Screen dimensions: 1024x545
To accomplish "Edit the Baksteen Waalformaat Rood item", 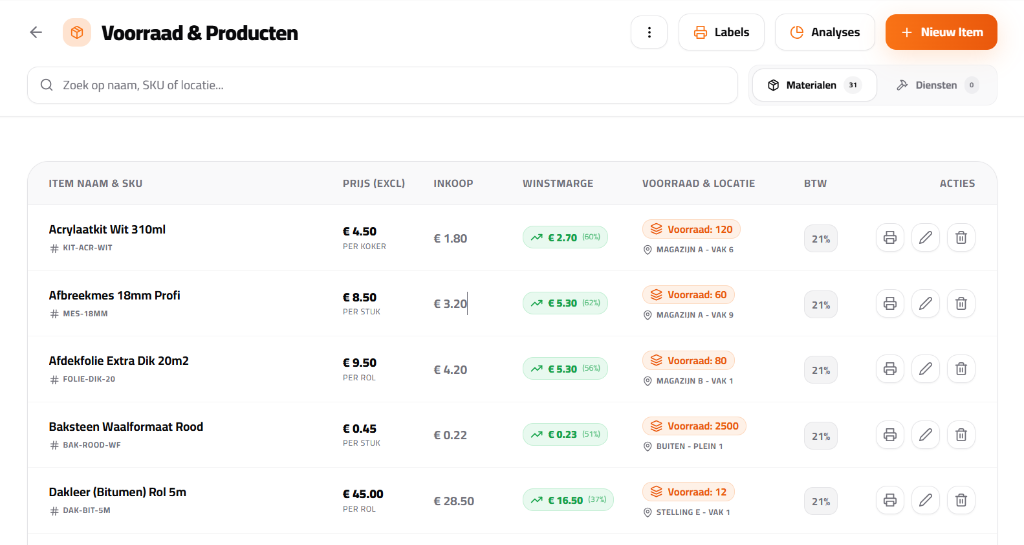I will 925,435.
